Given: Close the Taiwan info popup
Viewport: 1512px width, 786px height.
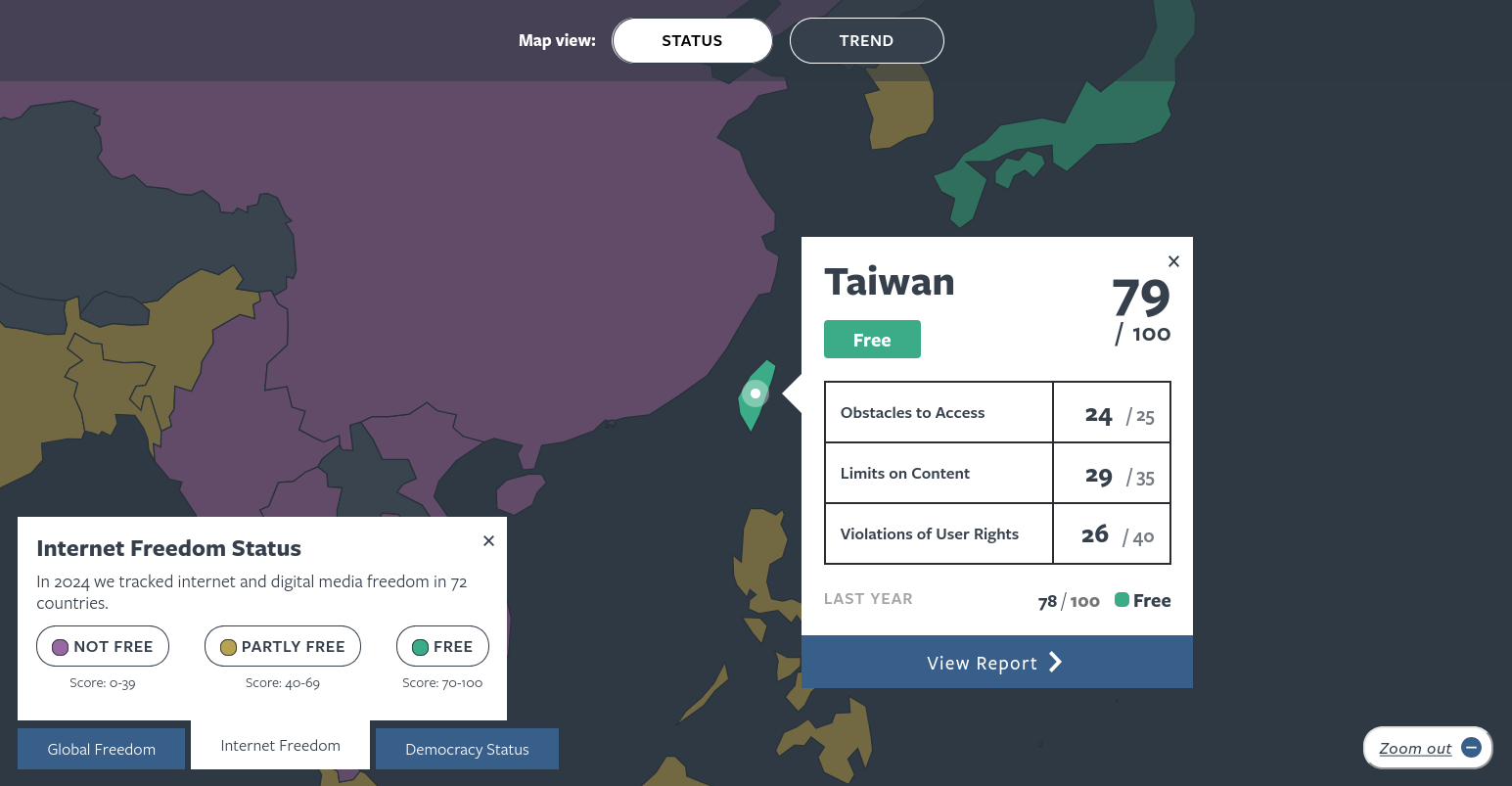Looking at the screenshot, I should pos(1173,261).
